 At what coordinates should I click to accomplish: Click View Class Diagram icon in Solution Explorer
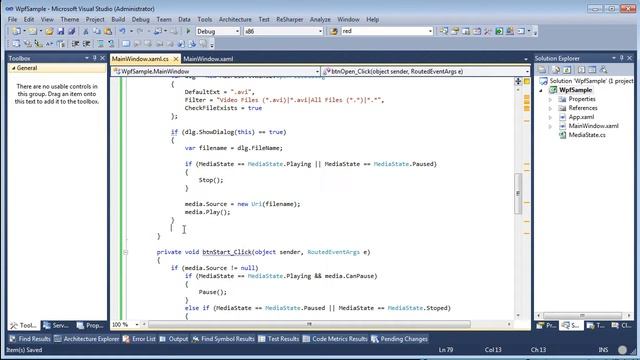coord(603,70)
